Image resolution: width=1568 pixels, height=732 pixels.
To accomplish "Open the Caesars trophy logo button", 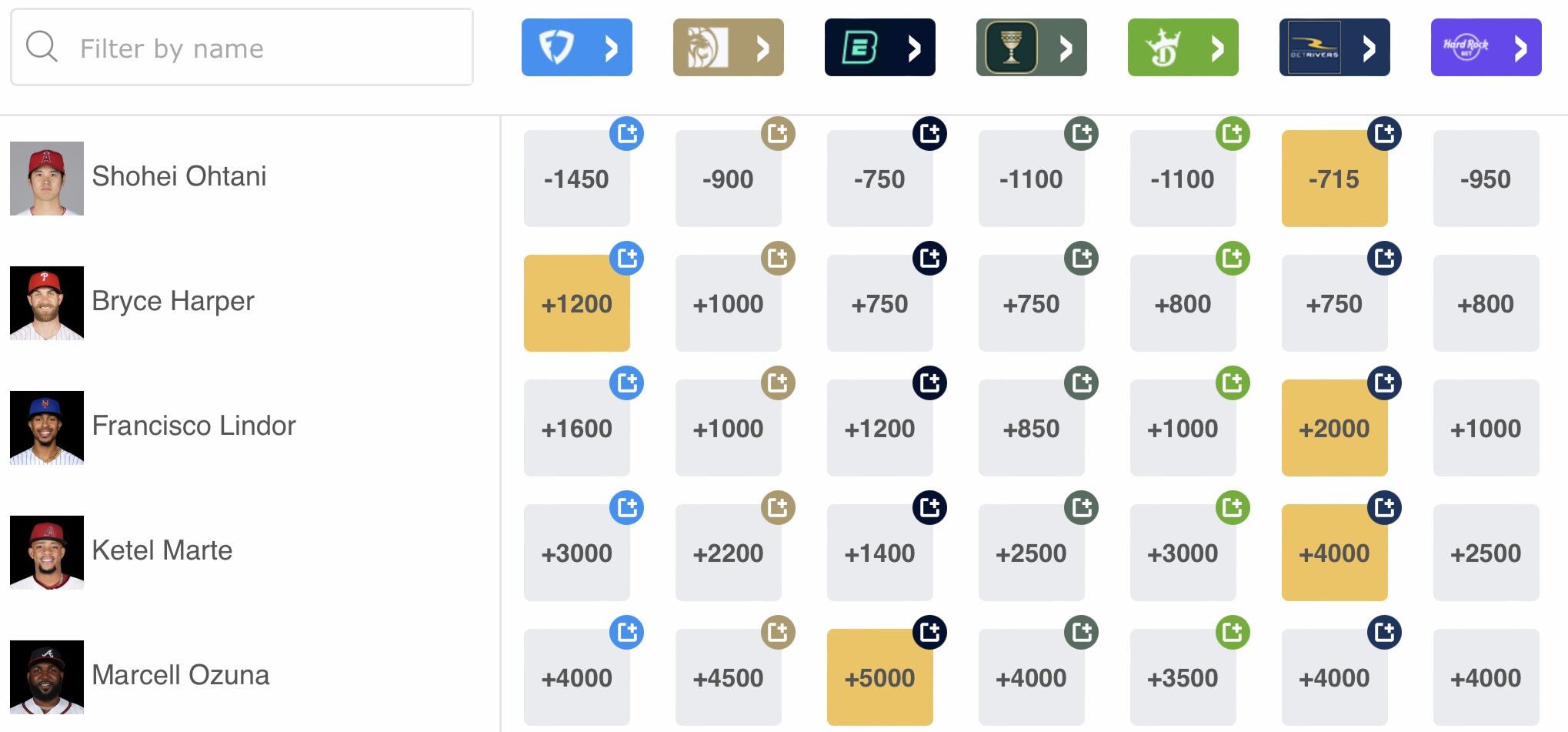I will click(x=1031, y=48).
